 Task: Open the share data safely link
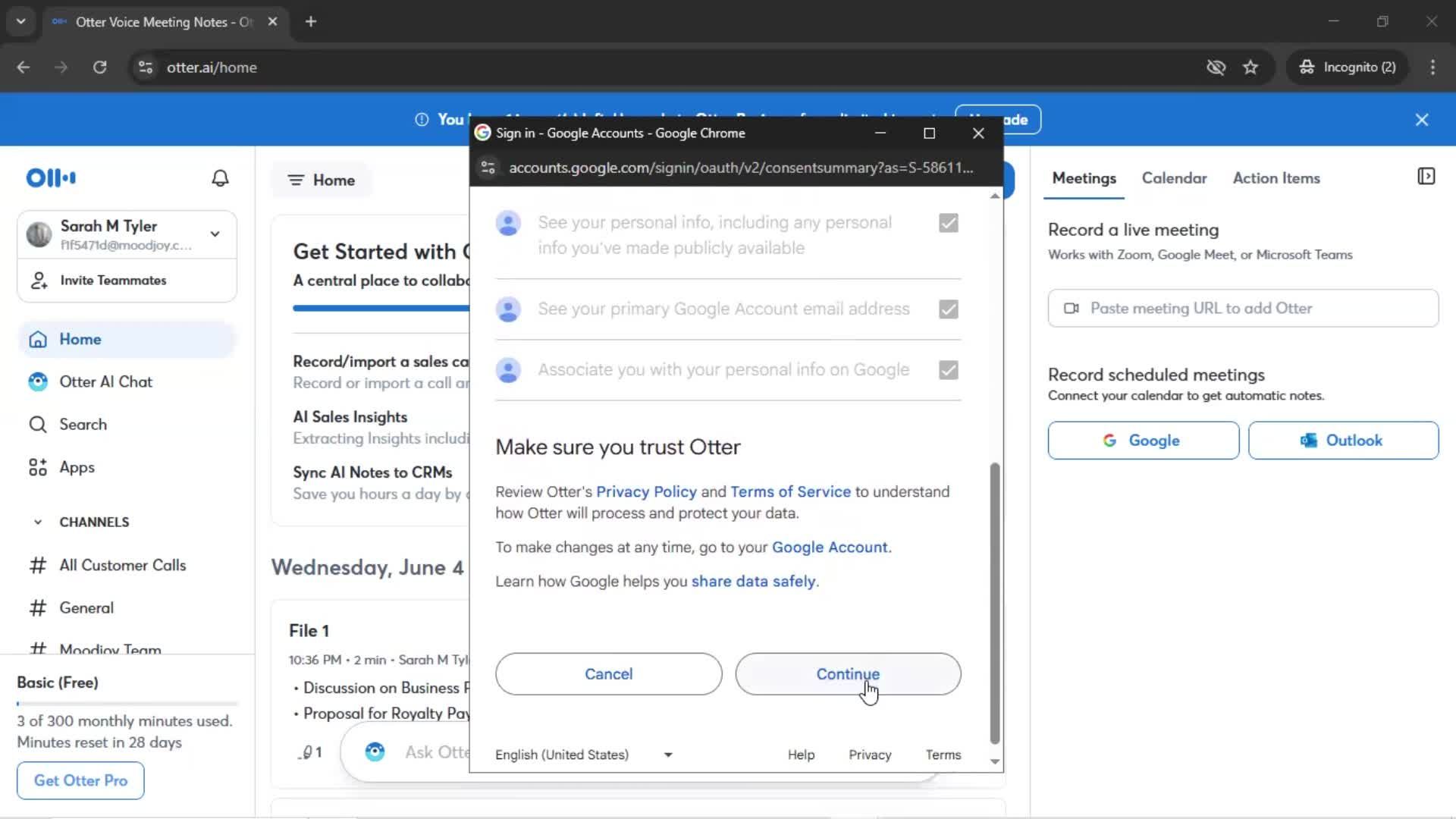pyautogui.click(x=753, y=582)
